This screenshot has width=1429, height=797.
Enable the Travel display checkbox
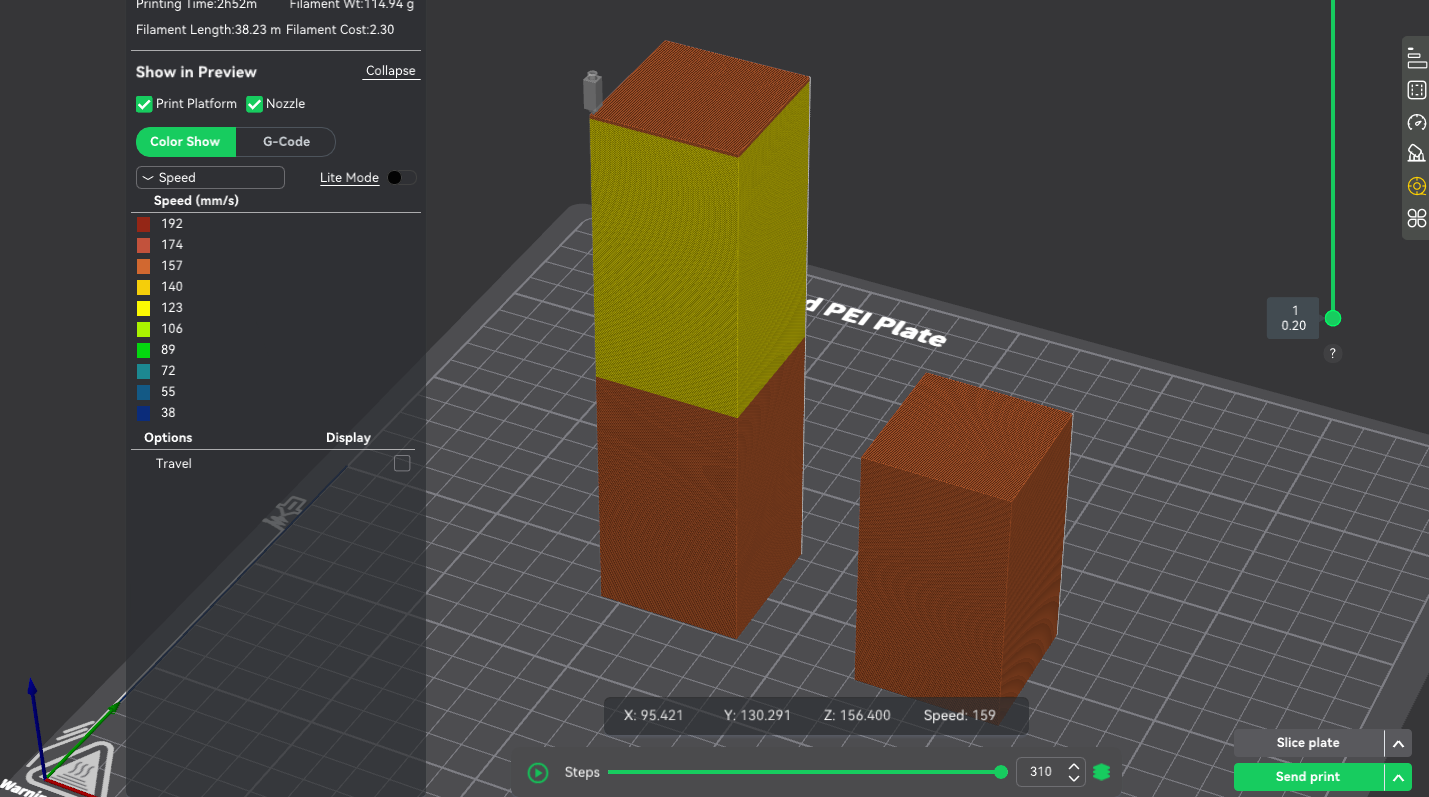(x=402, y=463)
